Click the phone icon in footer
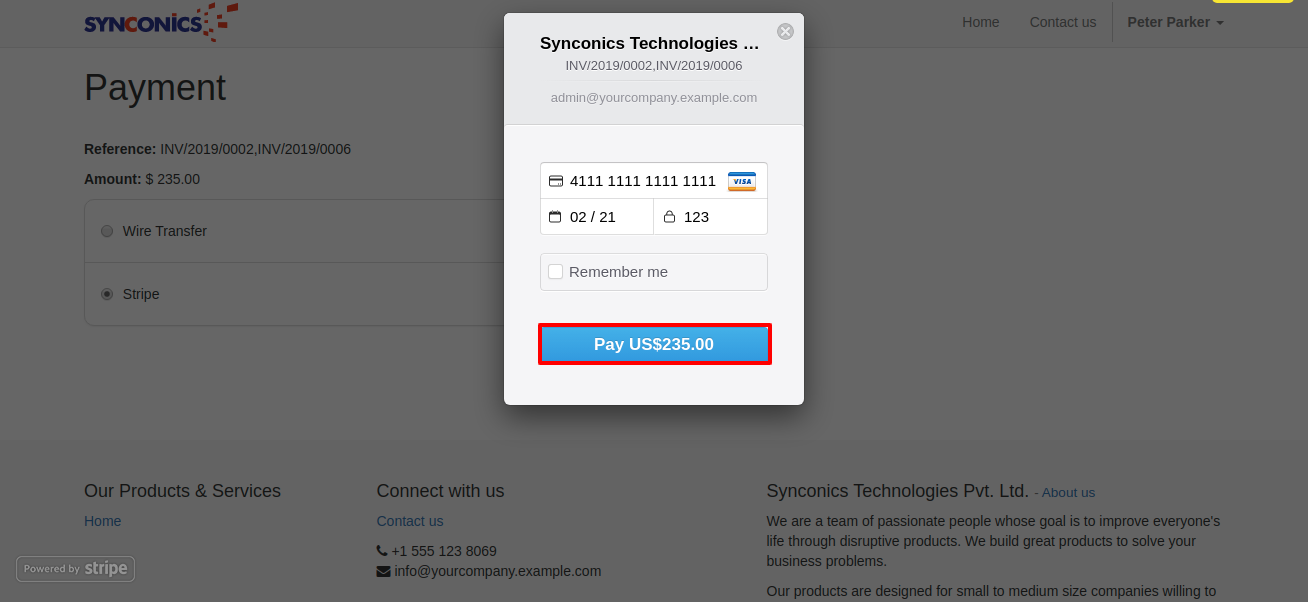The width and height of the screenshot is (1308, 602). click(382, 551)
